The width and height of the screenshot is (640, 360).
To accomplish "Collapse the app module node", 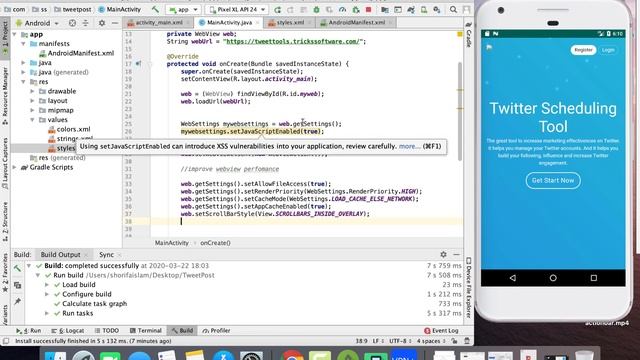I will [15, 34].
